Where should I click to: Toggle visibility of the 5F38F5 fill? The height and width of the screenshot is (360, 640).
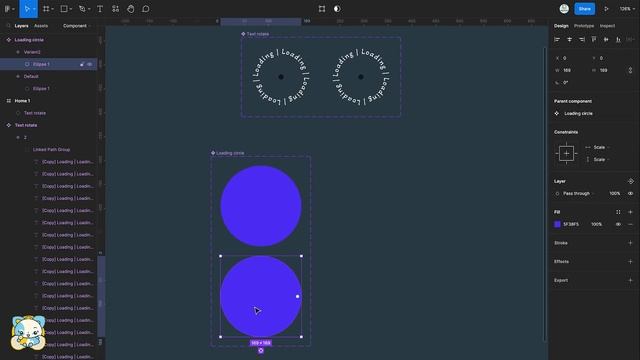tap(618, 224)
